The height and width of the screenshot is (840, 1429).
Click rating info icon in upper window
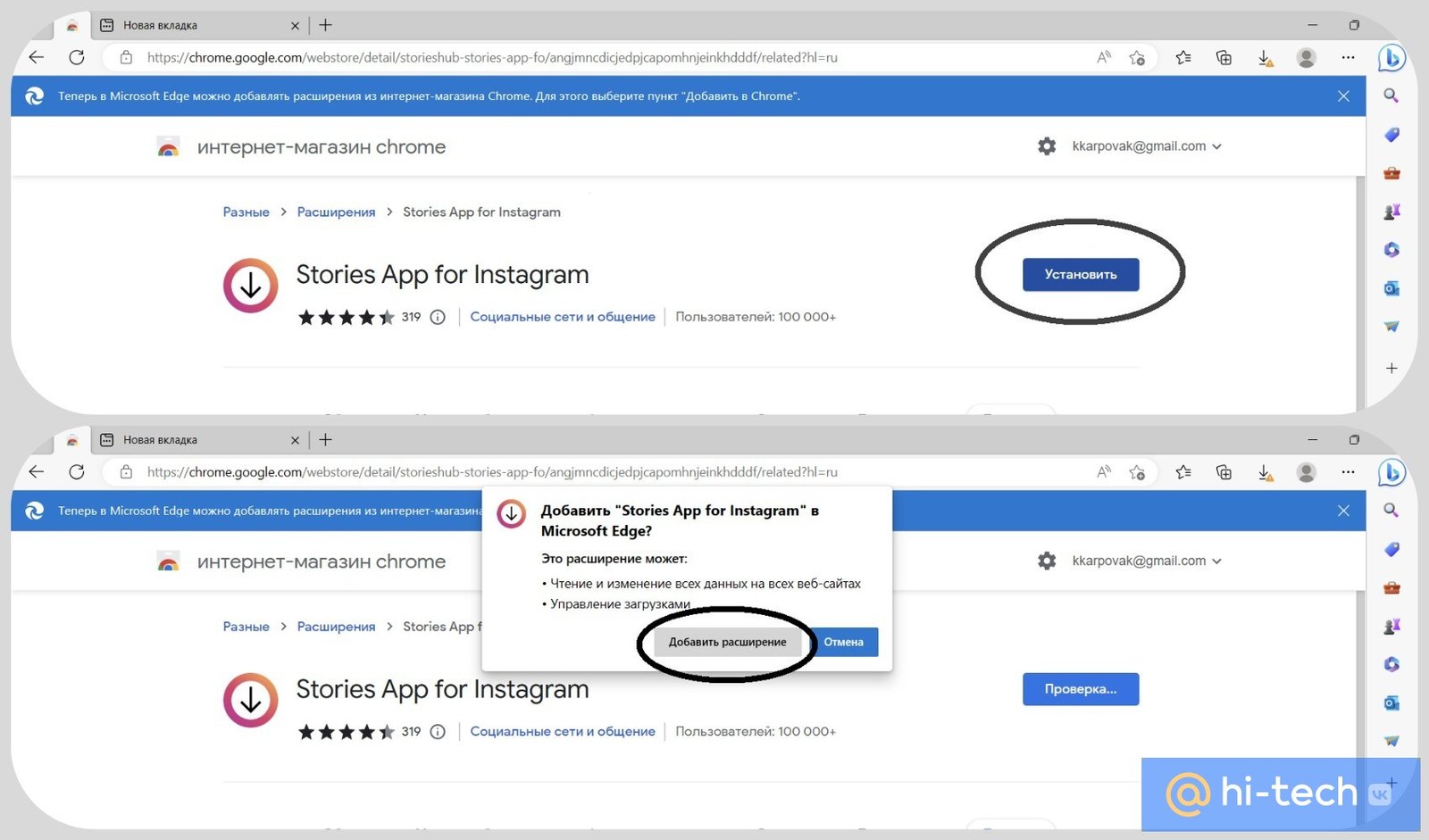pos(438,317)
